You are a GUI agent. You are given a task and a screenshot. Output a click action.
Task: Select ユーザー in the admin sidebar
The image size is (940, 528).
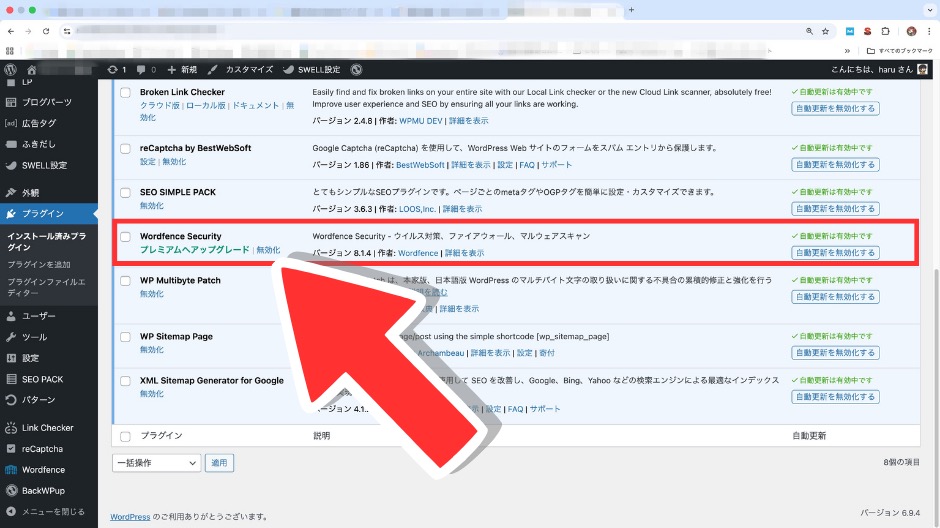point(39,316)
